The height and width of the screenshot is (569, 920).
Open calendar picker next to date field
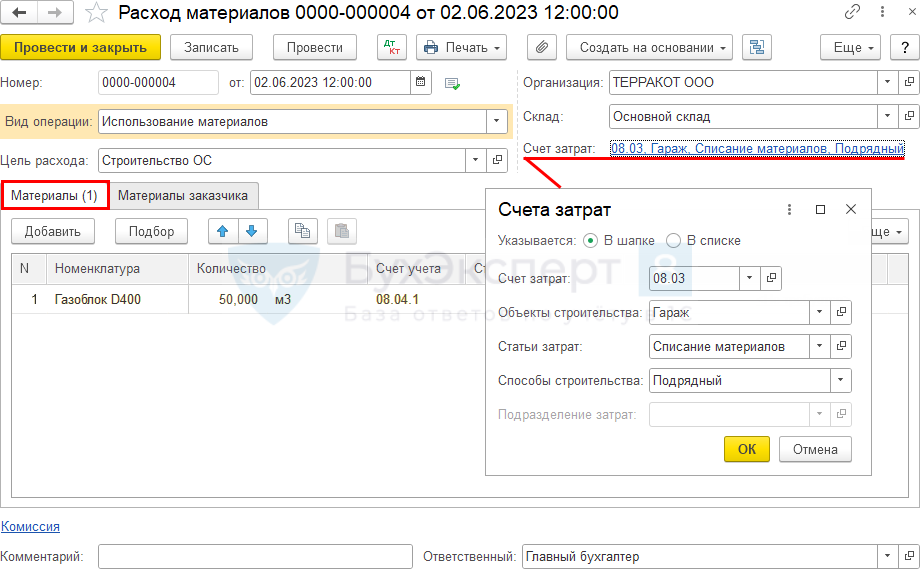[421, 83]
